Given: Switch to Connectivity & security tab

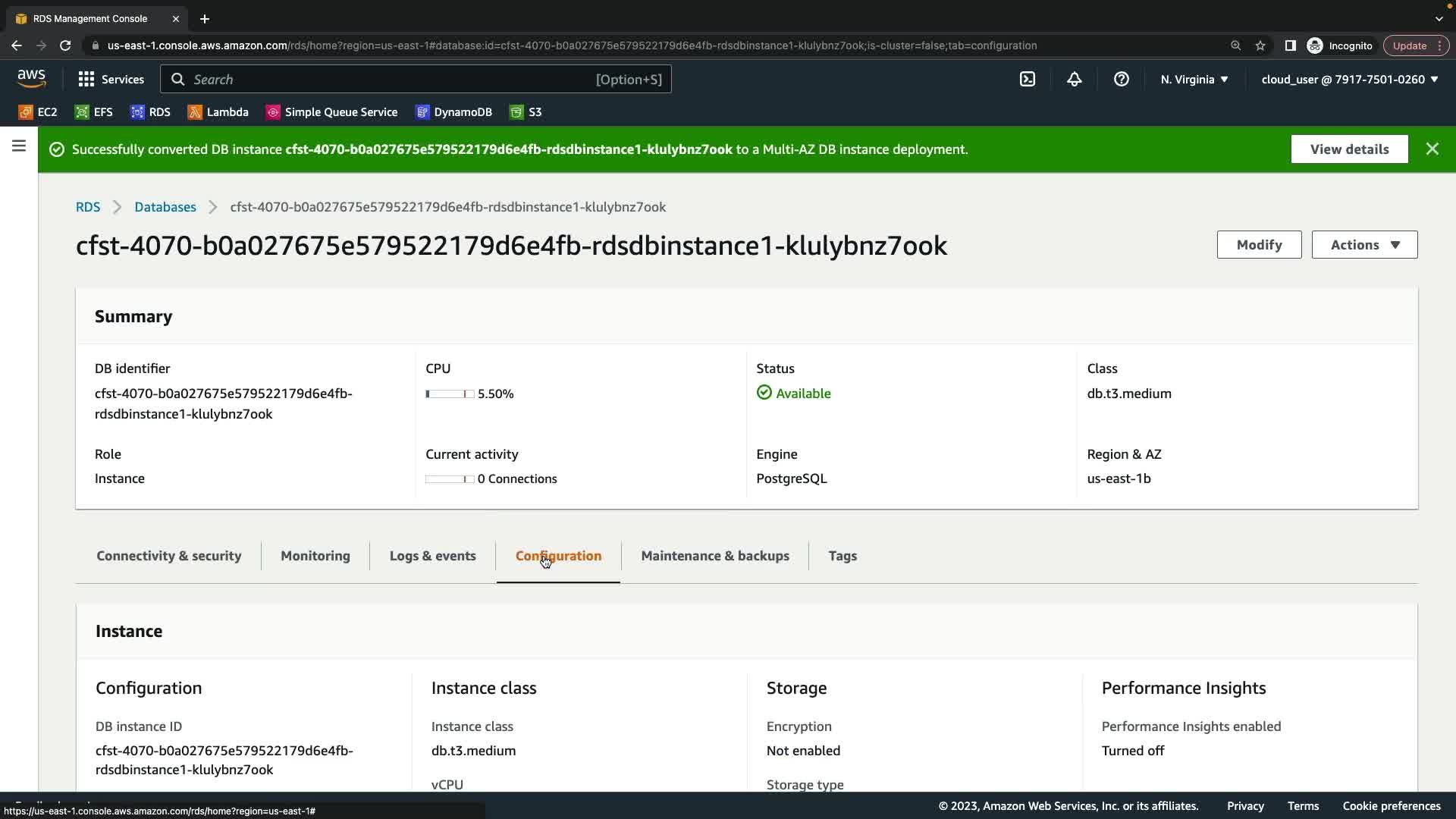Looking at the screenshot, I should (x=168, y=556).
